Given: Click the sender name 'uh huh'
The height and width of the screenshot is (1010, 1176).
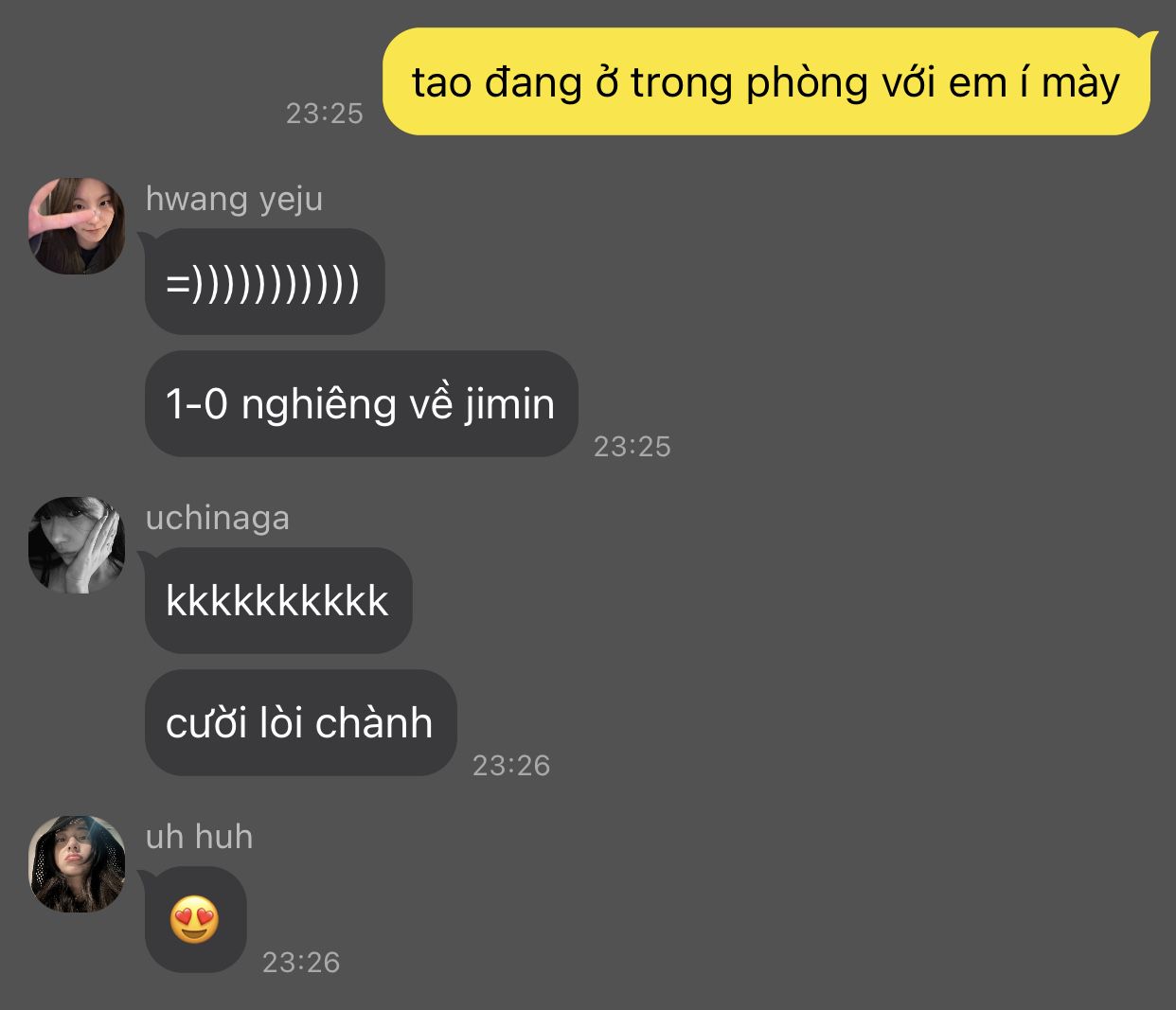Looking at the screenshot, I should coord(200,837).
